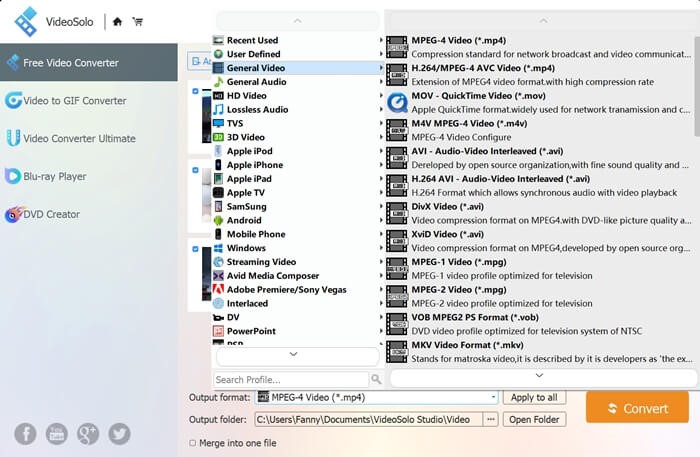This screenshot has width=700, height=457.
Task: Click the Windows logo icon
Action: [x=218, y=248]
